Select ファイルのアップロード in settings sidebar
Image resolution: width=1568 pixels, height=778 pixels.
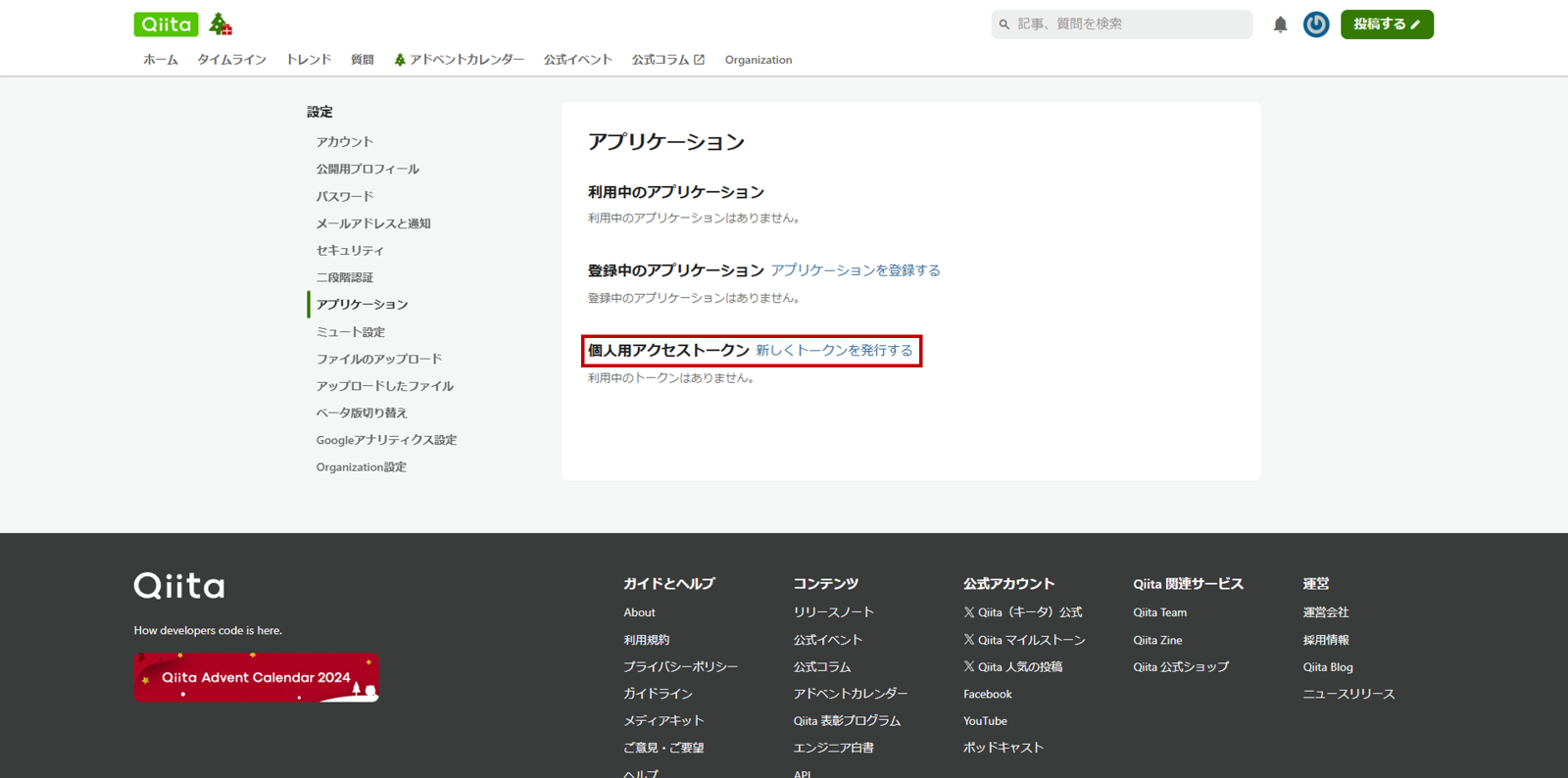(x=379, y=360)
